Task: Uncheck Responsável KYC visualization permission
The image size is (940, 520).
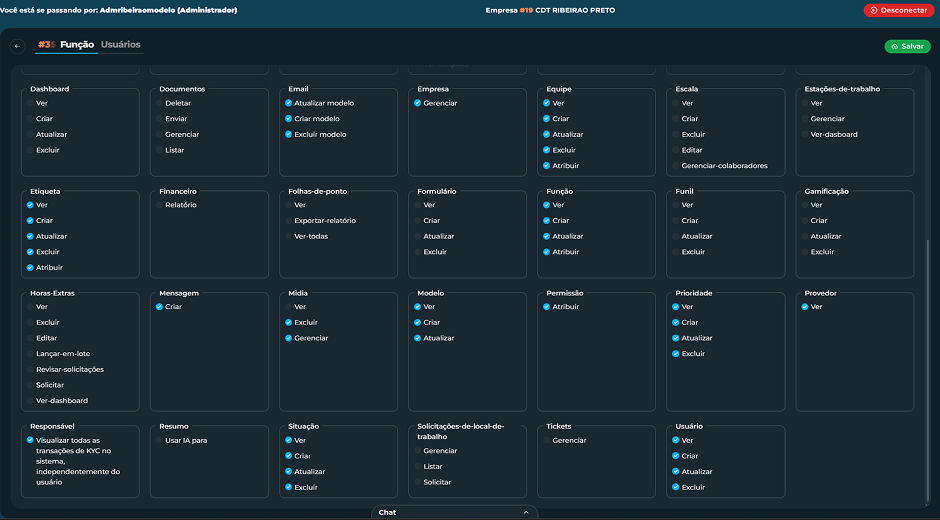Action: (x=30, y=440)
